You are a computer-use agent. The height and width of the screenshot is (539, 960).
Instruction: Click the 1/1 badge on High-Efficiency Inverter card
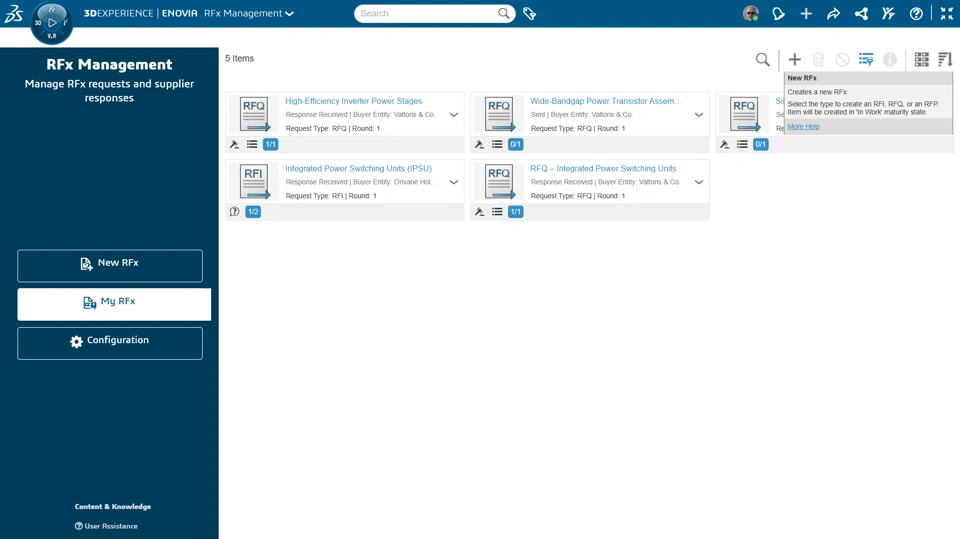(271, 145)
